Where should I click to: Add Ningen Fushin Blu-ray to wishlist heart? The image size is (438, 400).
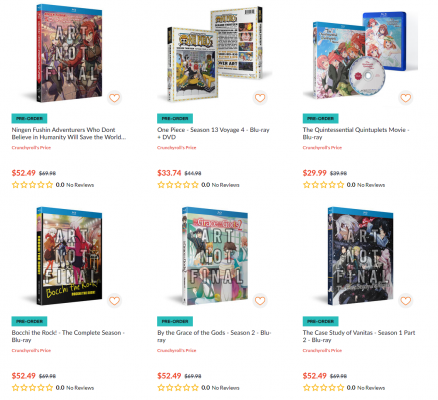(x=114, y=98)
